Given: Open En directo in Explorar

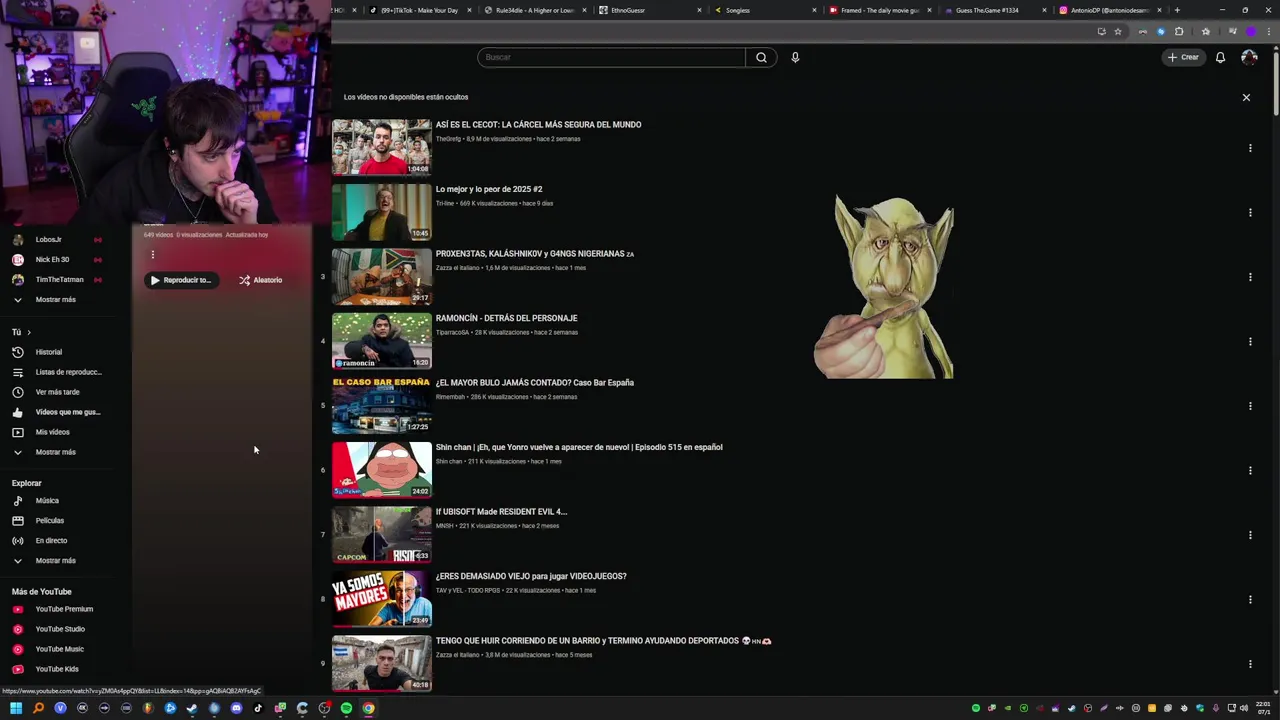Looking at the screenshot, I should [57, 540].
